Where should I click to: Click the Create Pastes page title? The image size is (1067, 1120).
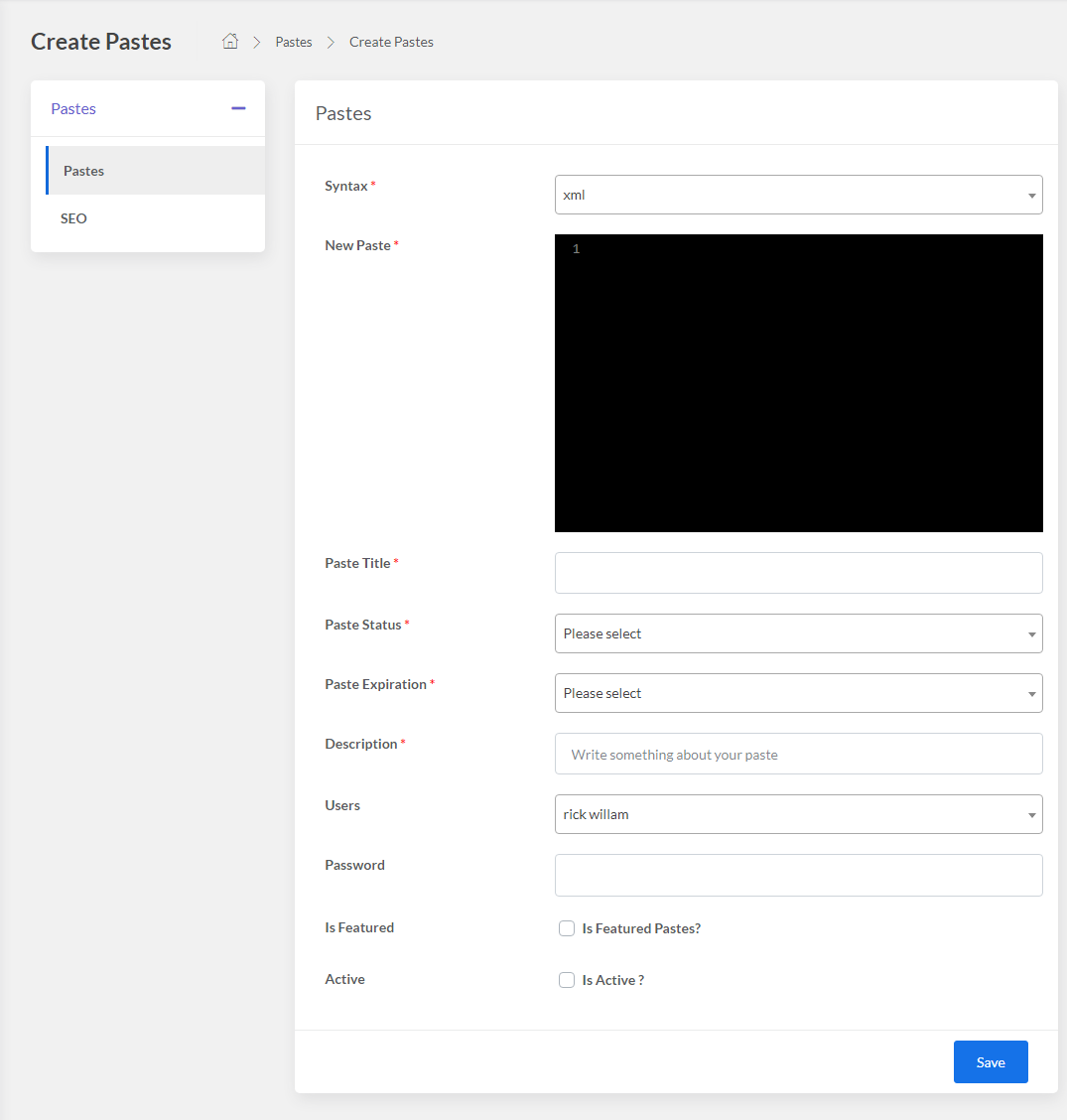[100, 42]
